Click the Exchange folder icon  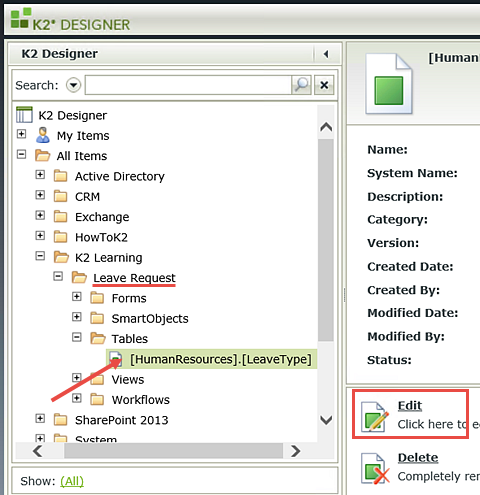[x=60, y=217]
